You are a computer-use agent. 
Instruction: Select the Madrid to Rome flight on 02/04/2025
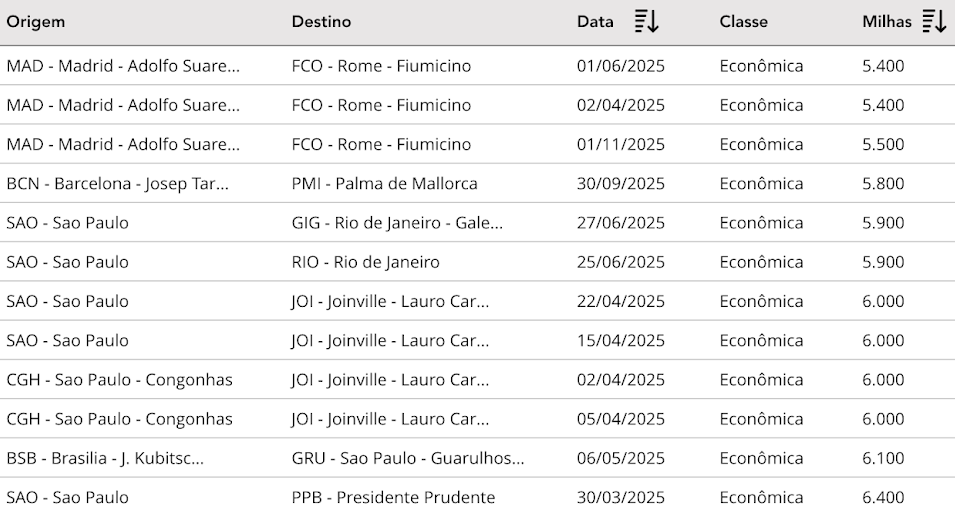(478, 105)
